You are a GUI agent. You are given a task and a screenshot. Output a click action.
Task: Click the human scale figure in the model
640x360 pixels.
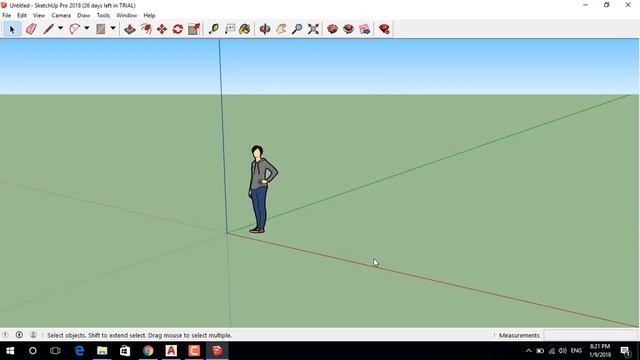[262, 189]
